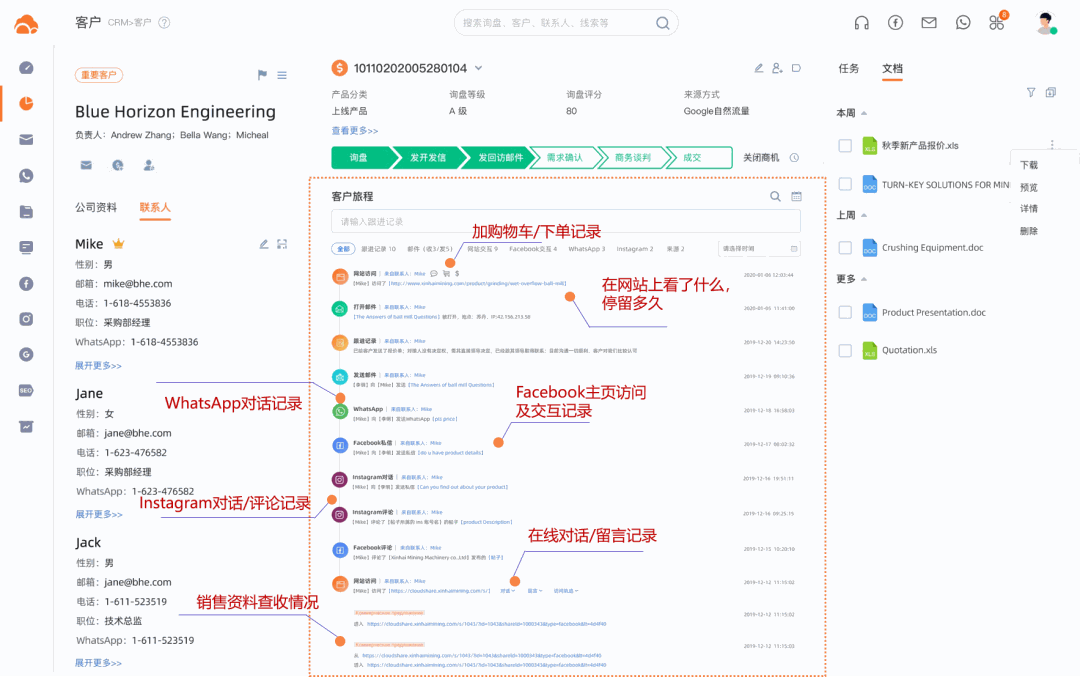The width and height of the screenshot is (1080, 677).
Task: Open the filter funnel in documents panel
Action: tap(1030, 92)
